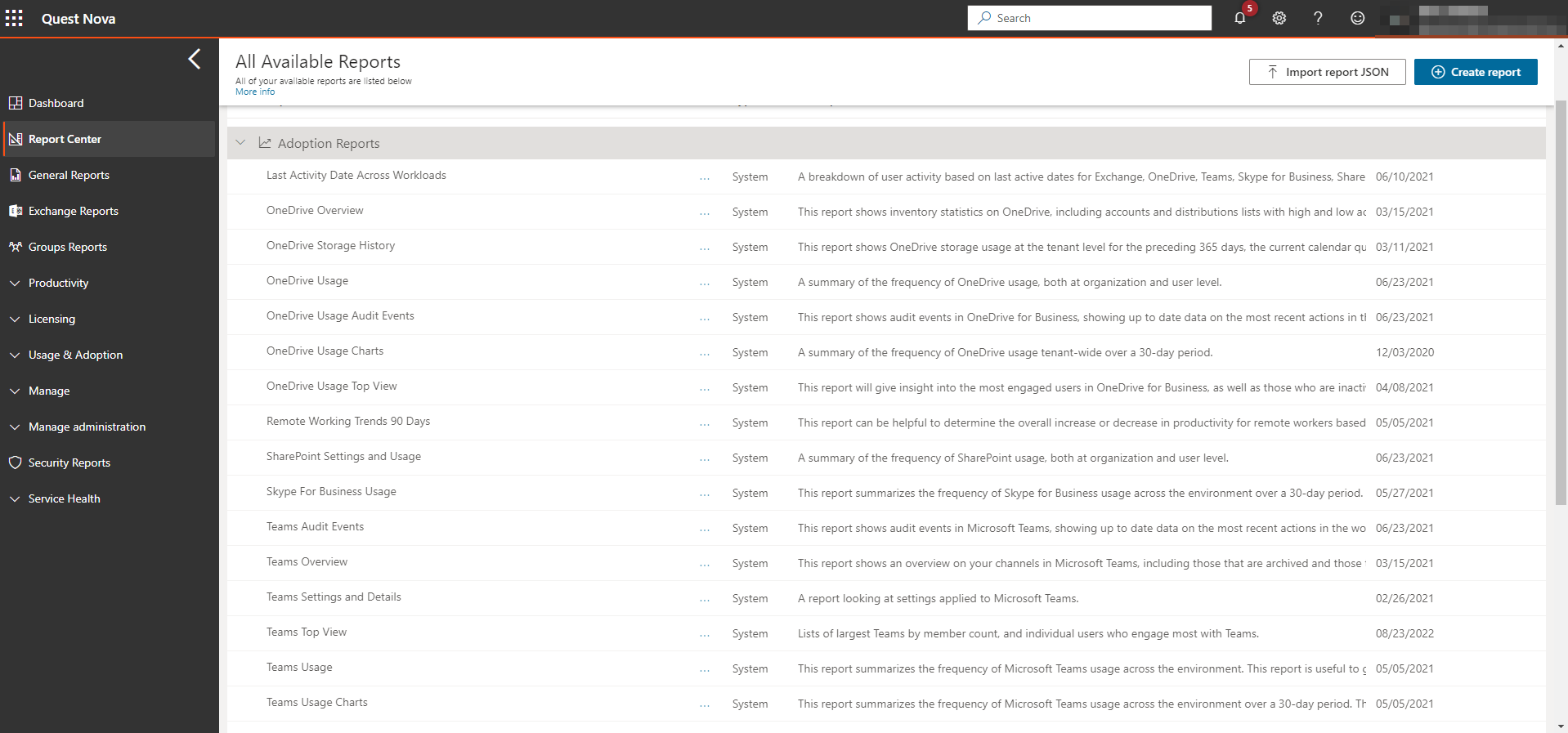The width and height of the screenshot is (1568, 733).
Task: Click the Groups Reports icon
Action: pos(15,247)
